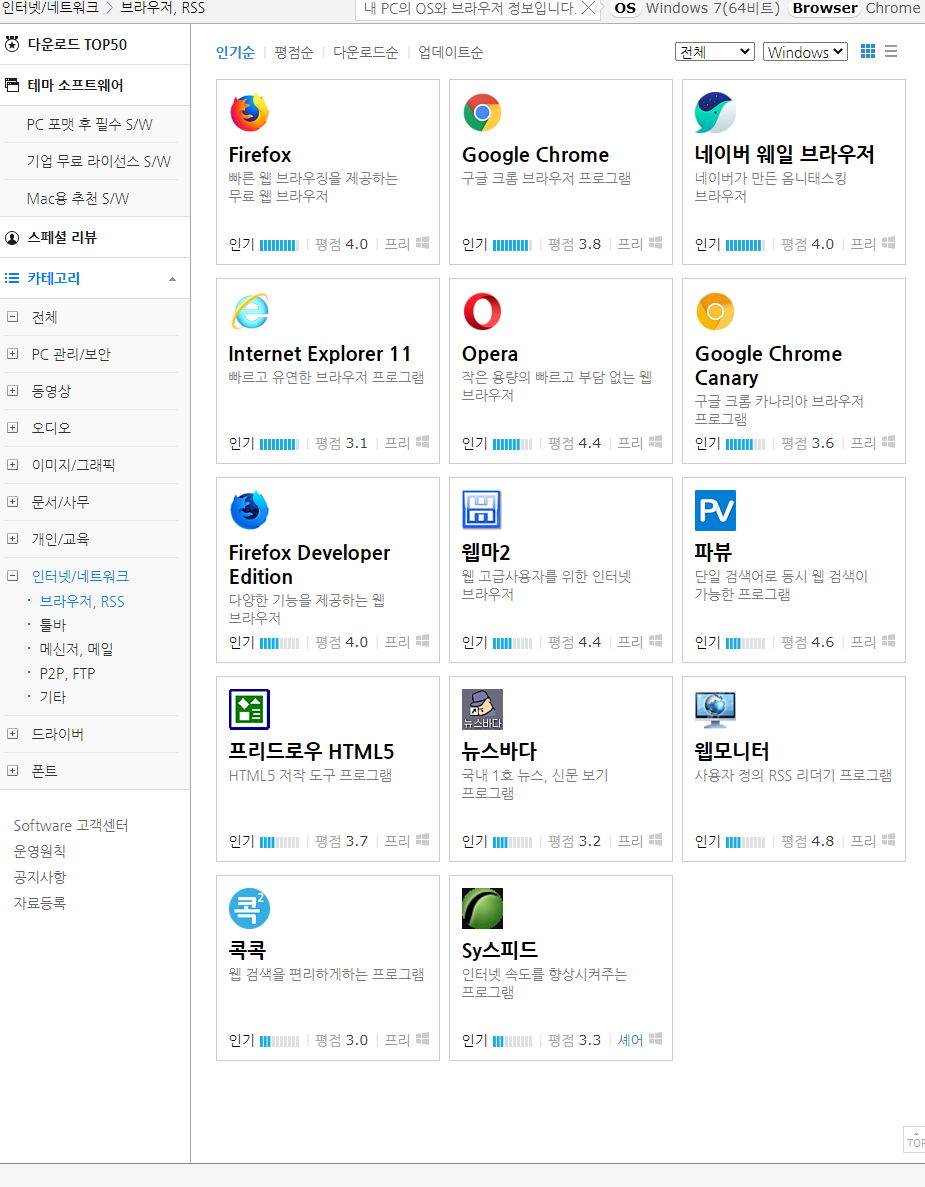Open the 파뷰 PV icon
Image resolution: width=925 pixels, height=1187 pixels.
[715, 510]
